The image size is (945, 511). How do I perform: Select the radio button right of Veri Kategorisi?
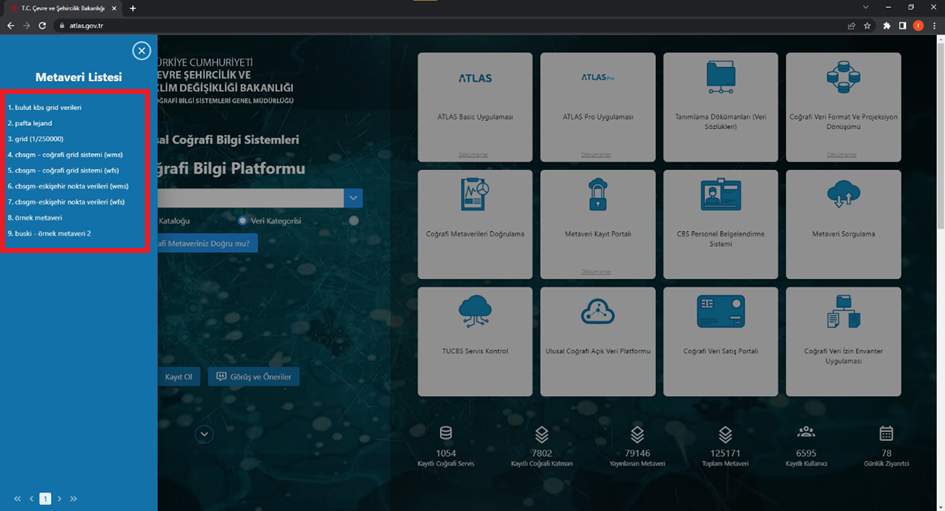(354, 221)
